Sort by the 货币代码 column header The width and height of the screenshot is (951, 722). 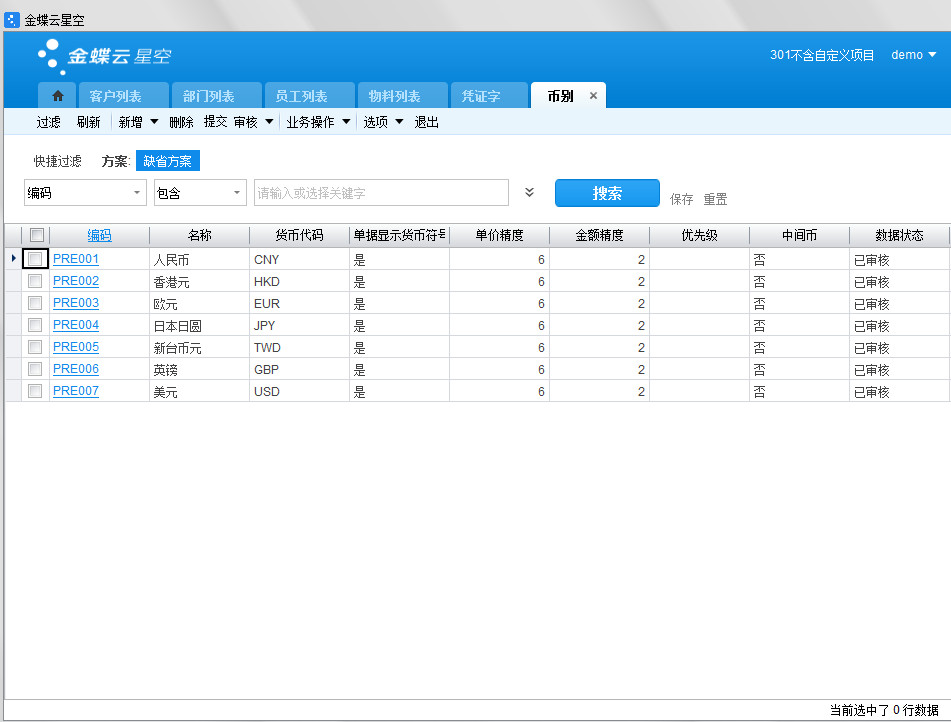tap(299, 235)
